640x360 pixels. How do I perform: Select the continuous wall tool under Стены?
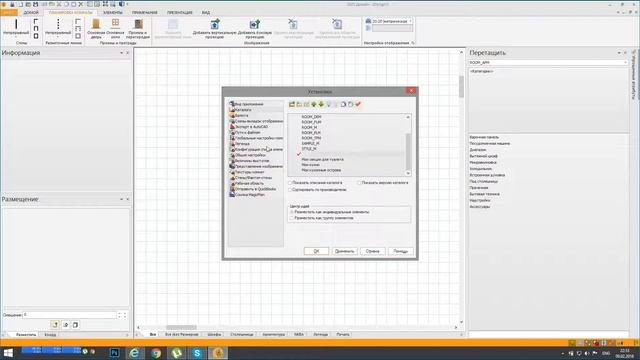16,27
